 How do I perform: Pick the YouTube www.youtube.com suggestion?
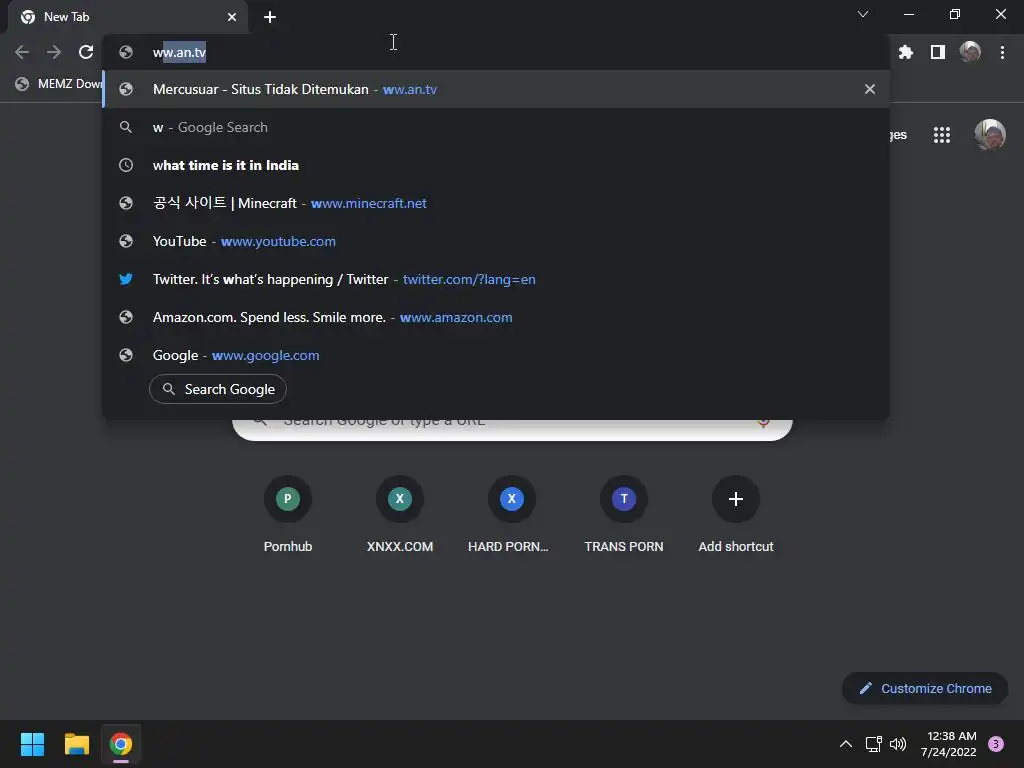pyautogui.click(x=496, y=241)
